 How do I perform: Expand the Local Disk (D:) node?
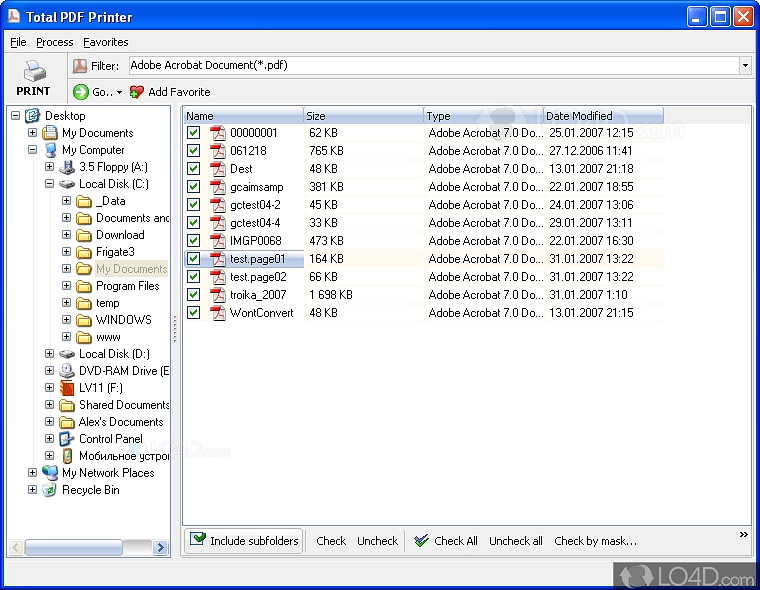49,353
